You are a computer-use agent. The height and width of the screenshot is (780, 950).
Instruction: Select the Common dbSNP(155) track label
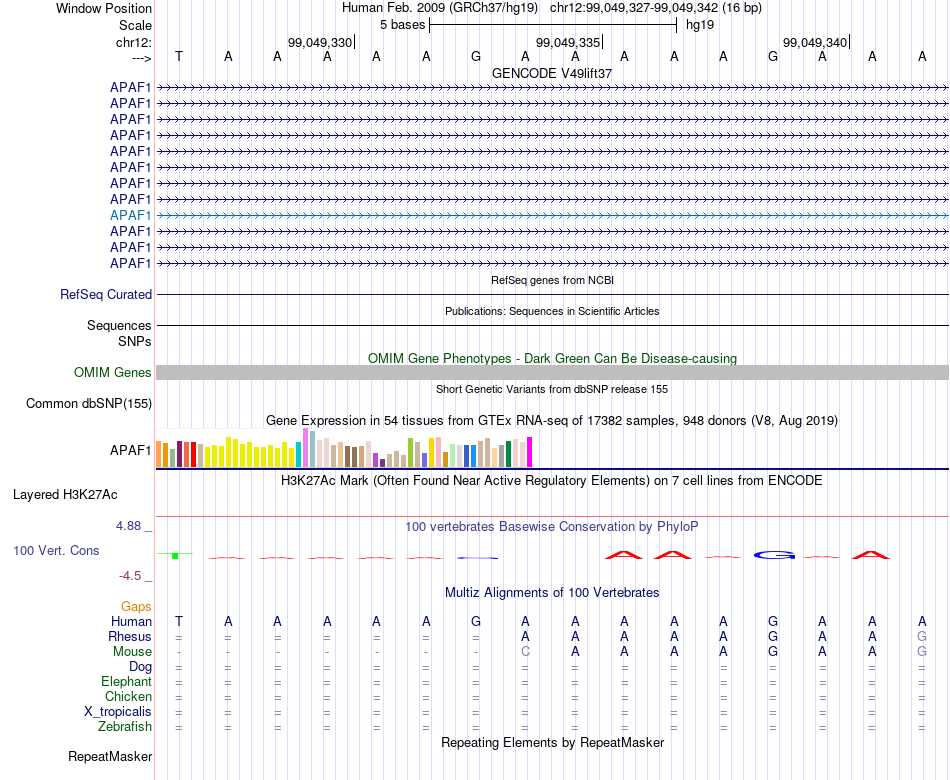click(89, 404)
